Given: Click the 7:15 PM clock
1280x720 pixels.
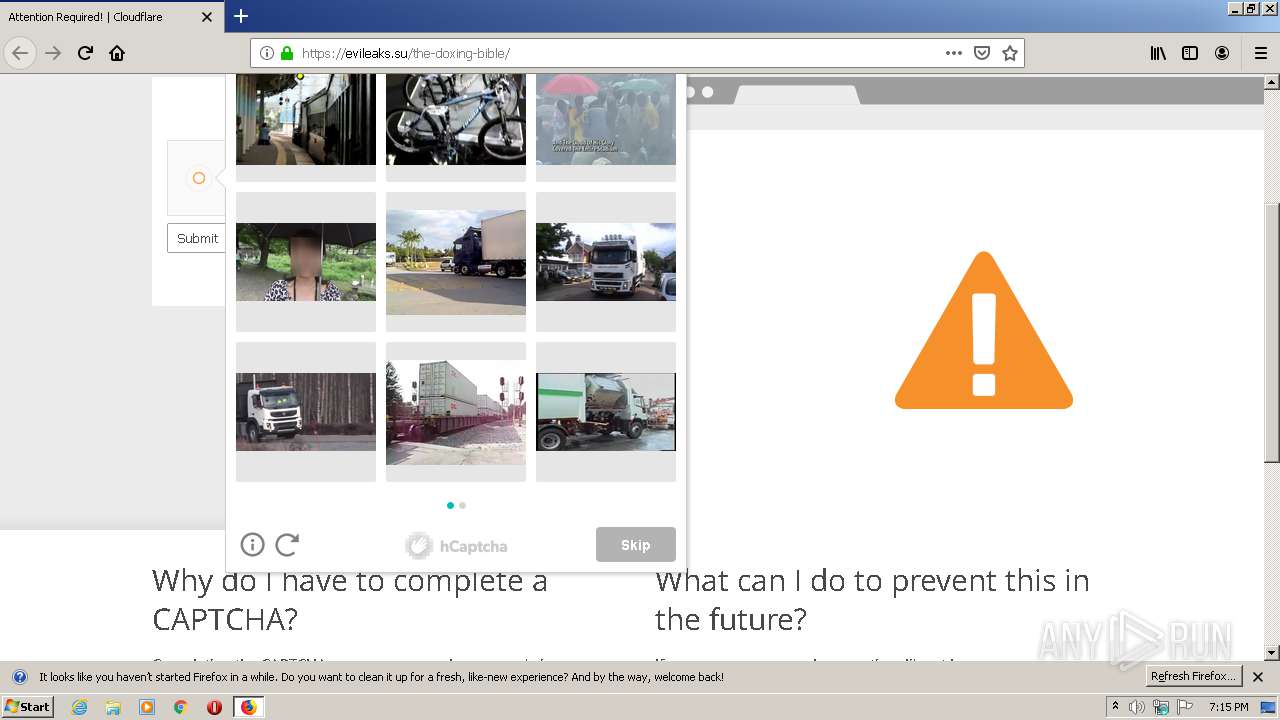Looking at the screenshot, I should 1228,707.
